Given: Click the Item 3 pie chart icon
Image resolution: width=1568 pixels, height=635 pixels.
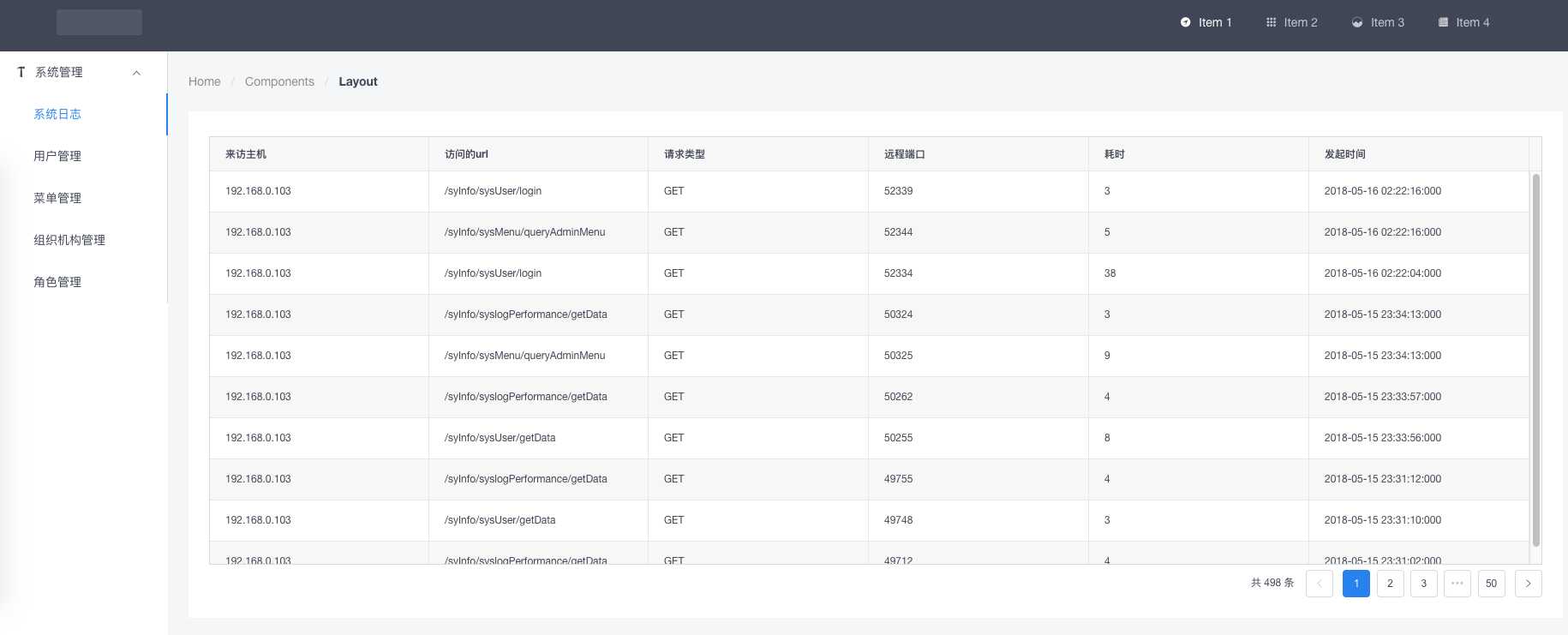Looking at the screenshot, I should (1357, 22).
